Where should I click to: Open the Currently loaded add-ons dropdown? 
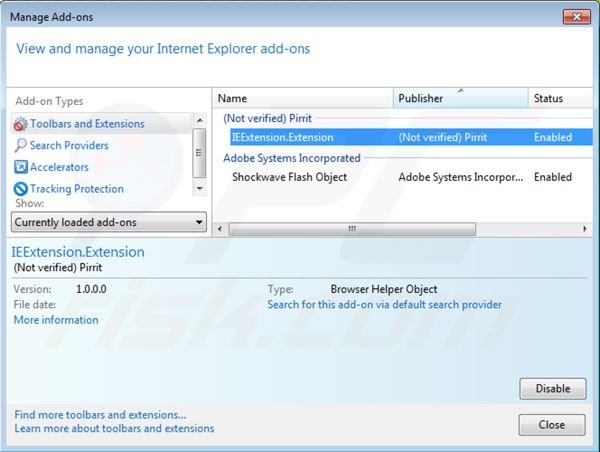(109, 222)
